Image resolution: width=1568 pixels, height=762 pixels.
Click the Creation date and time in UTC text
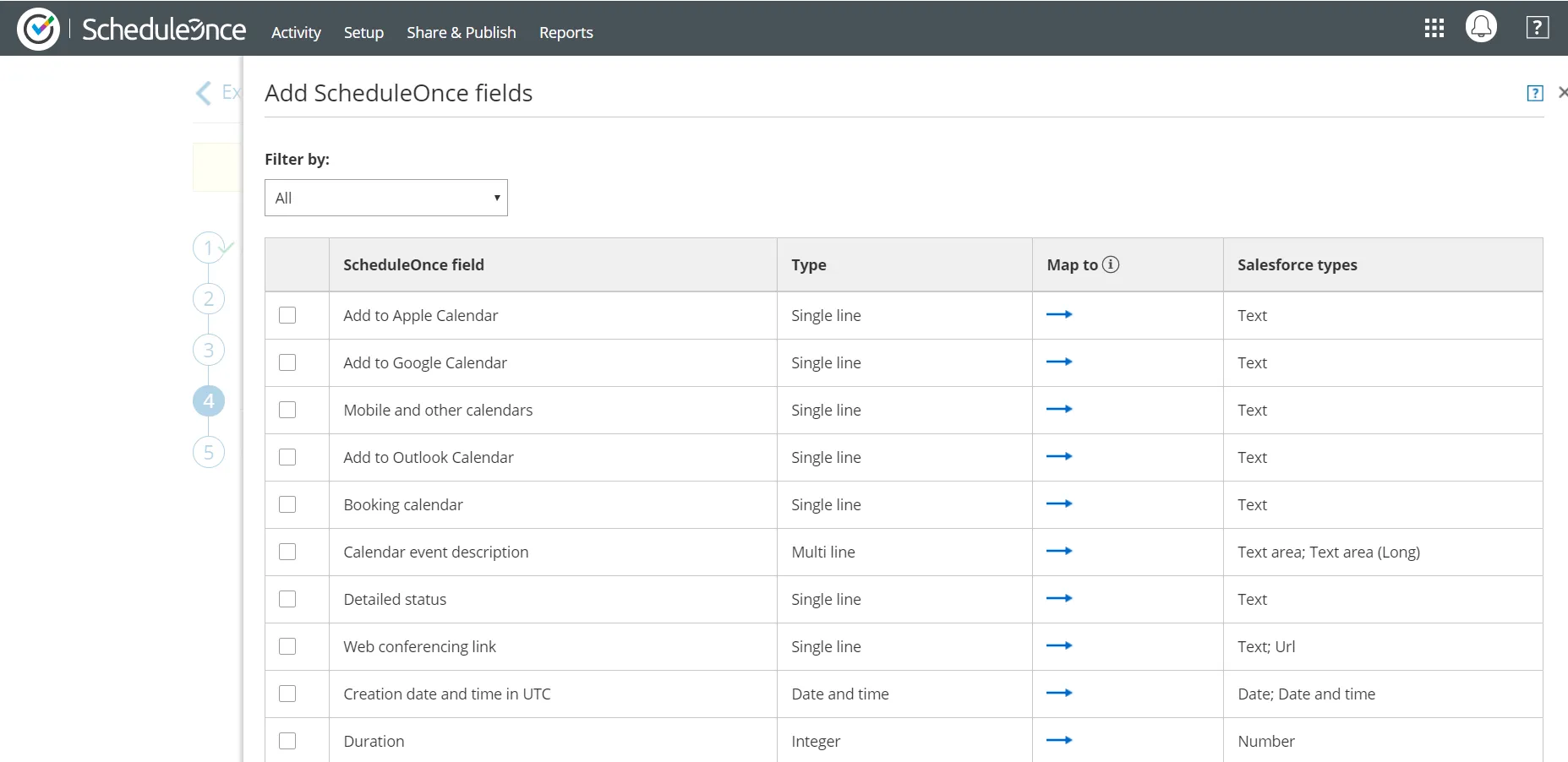point(447,694)
